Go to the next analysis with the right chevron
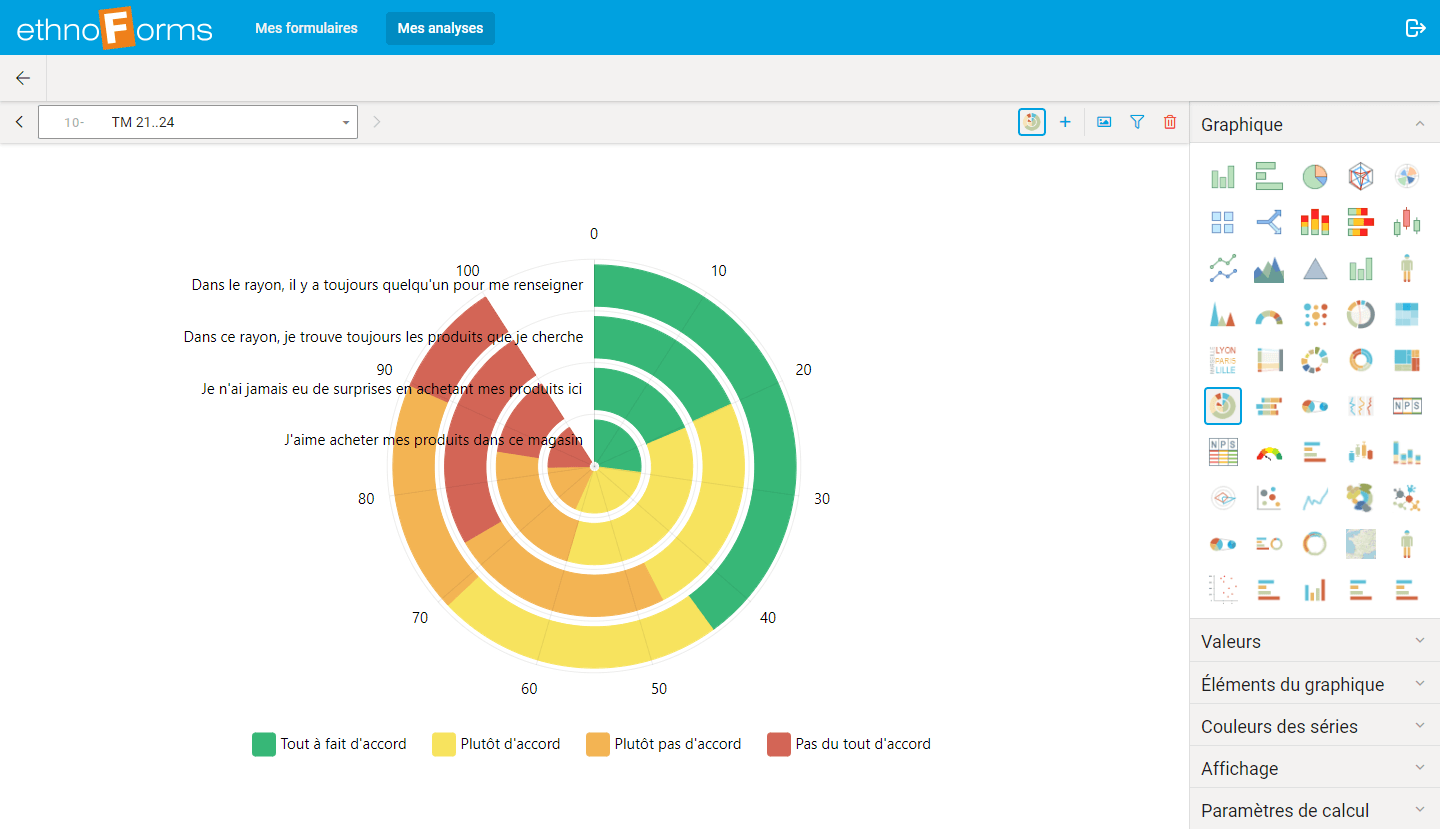 [x=377, y=122]
